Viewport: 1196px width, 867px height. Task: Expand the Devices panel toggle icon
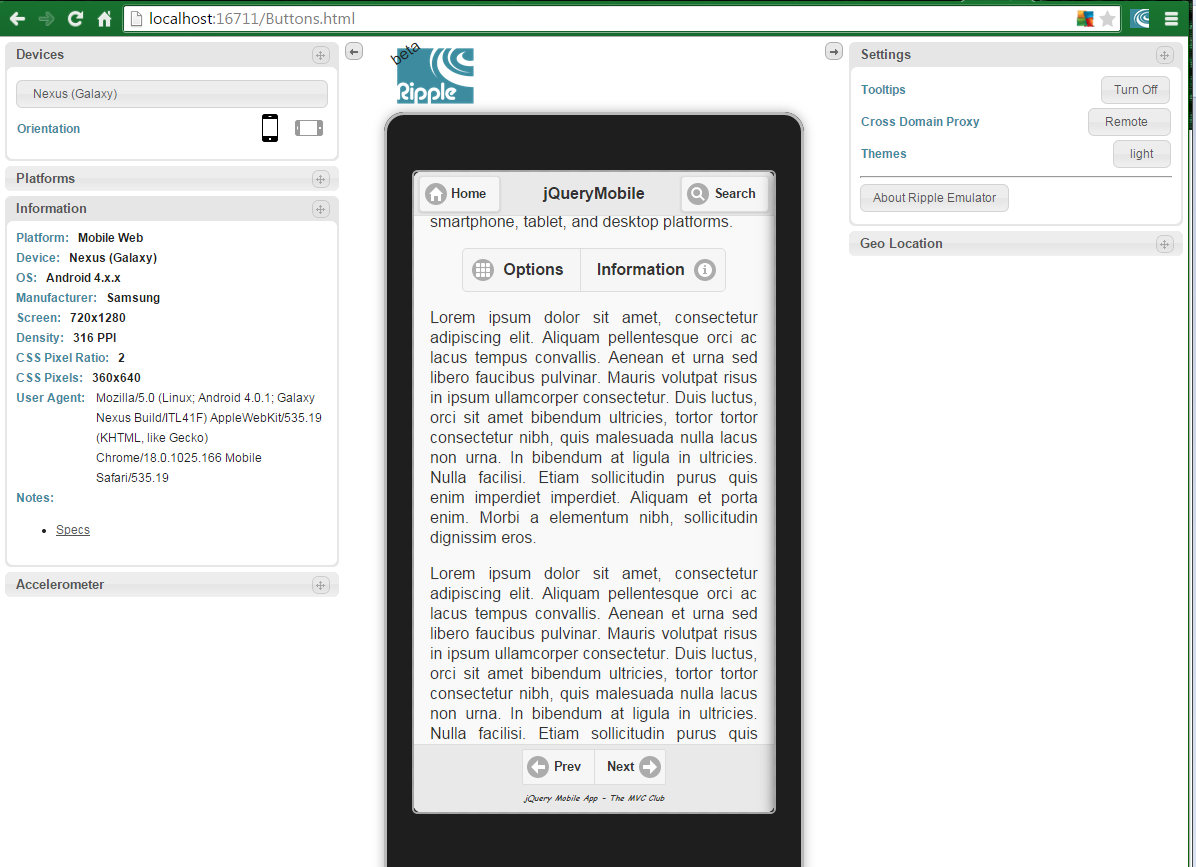point(320,55)
